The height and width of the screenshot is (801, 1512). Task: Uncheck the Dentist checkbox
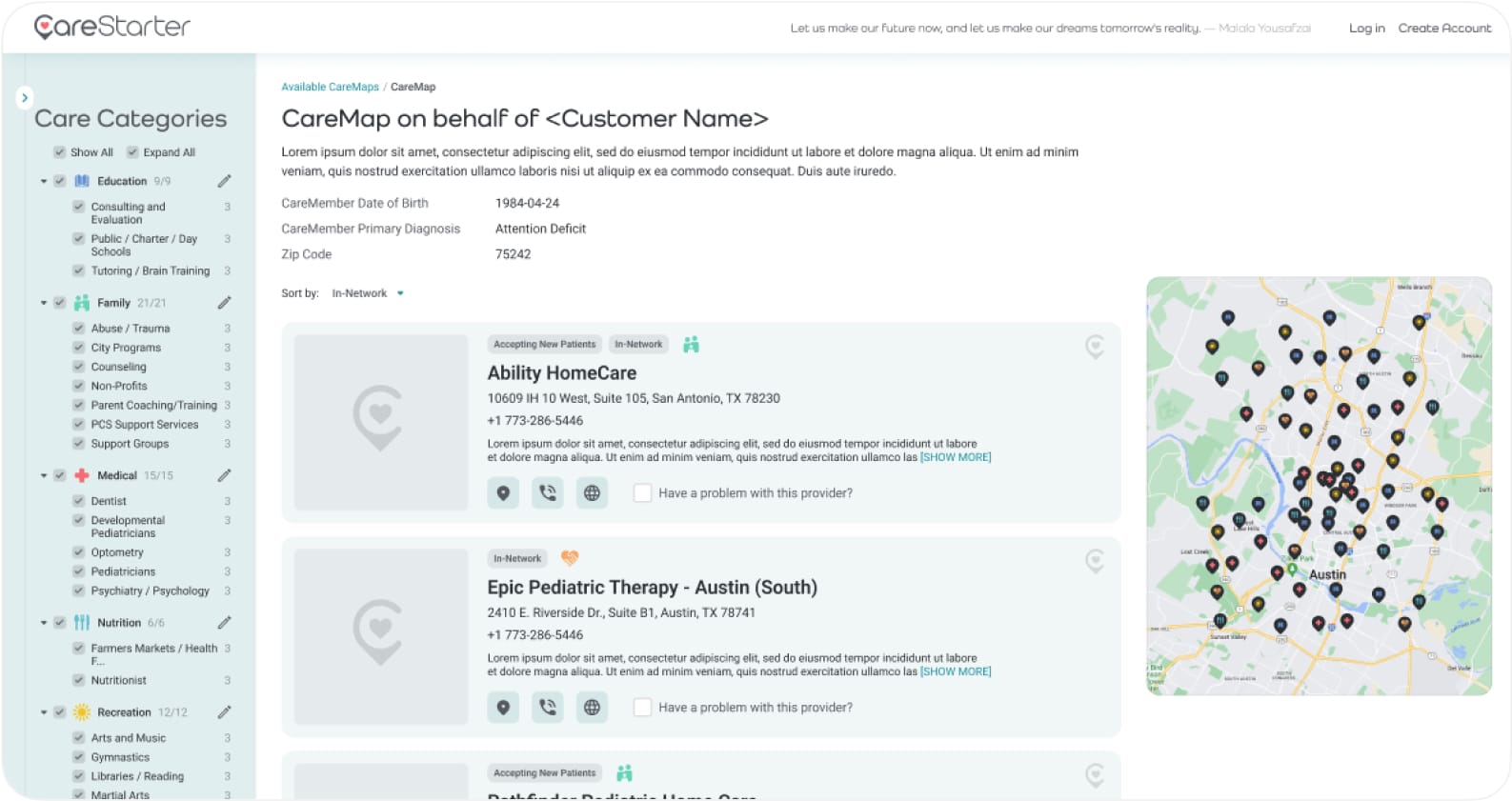pos(79,501)
